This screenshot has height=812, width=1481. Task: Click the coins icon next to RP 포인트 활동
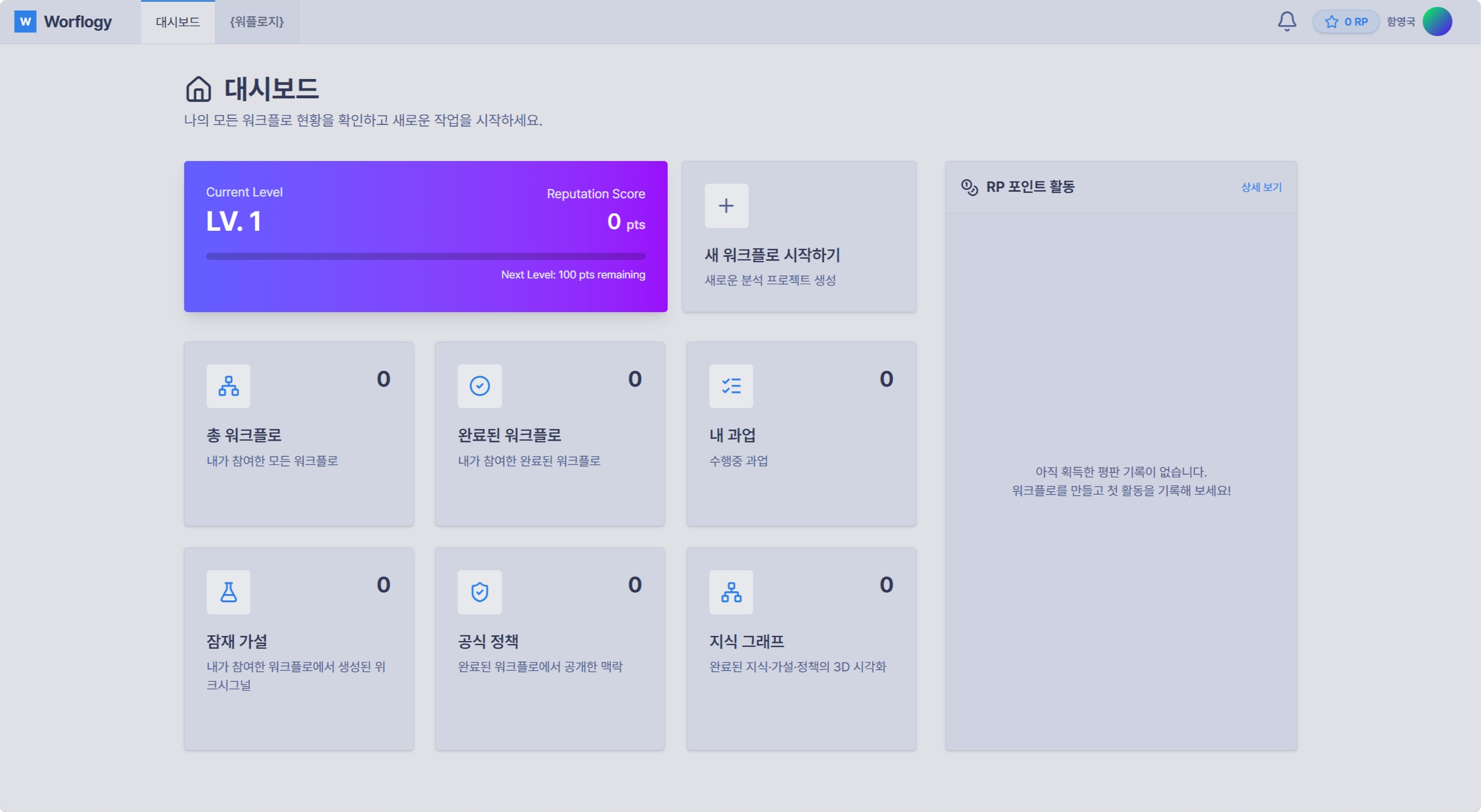click(x=970, y=187)
